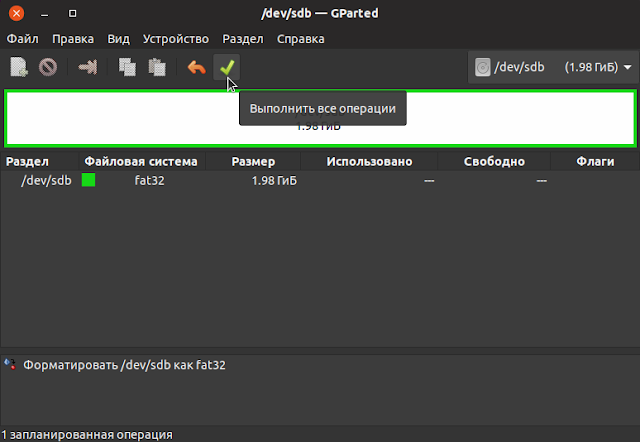Click the Copy partition icon

click(127, 67)
